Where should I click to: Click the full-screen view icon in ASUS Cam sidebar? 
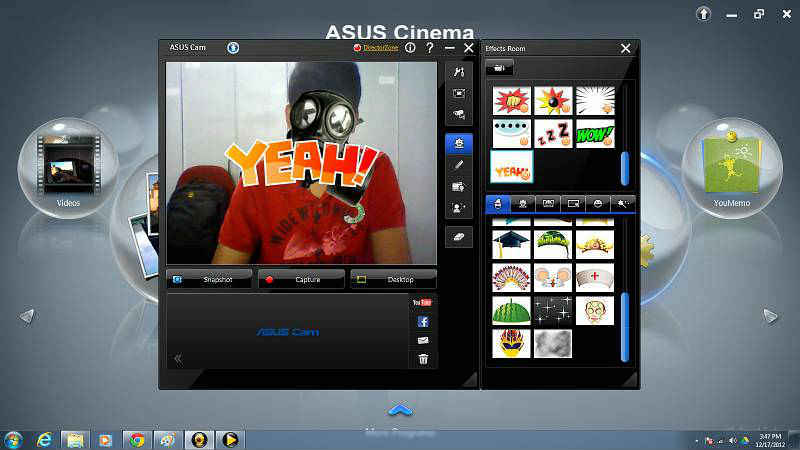coord(459,93)
